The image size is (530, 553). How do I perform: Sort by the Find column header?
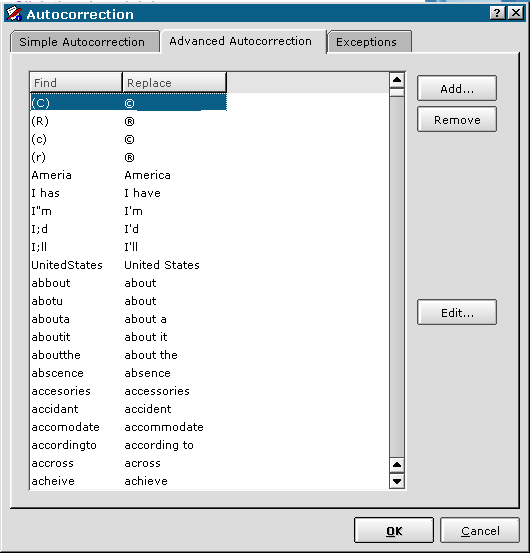[76, 83]
